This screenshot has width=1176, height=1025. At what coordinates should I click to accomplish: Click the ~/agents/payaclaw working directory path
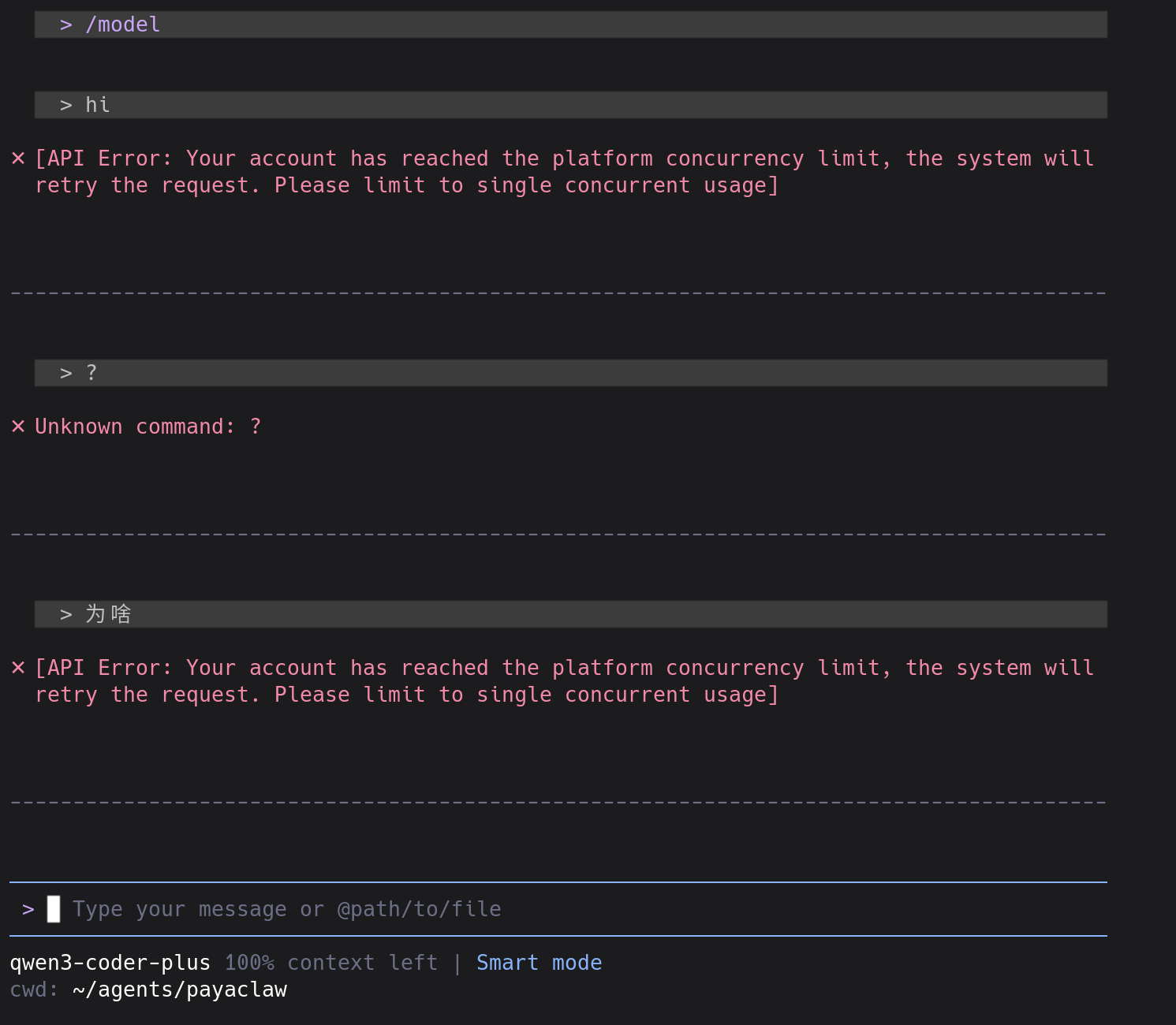click(x=179, y=990)
